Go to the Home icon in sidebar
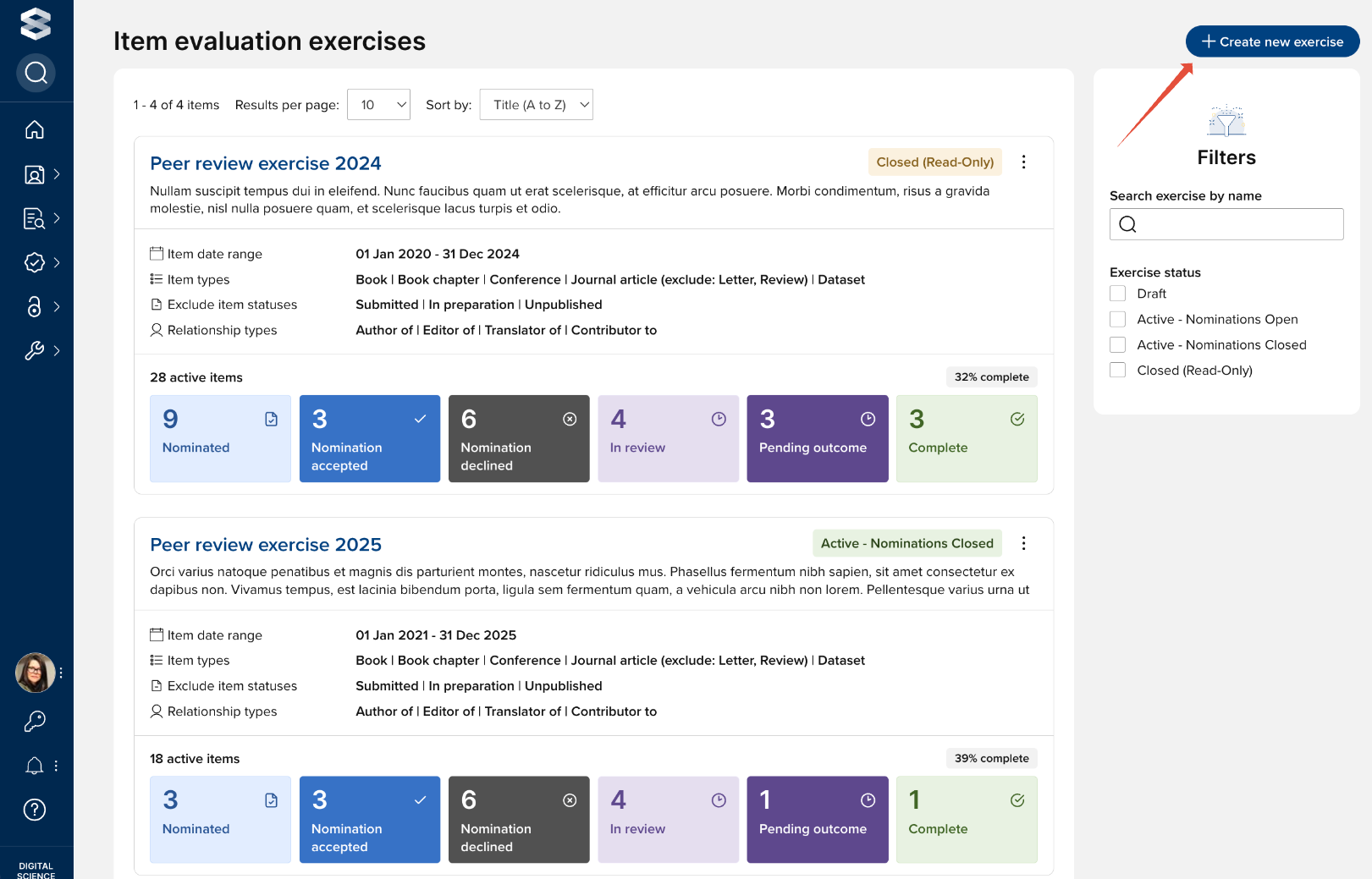Viewport: 1372px width, 879px height. coord(35,129)
